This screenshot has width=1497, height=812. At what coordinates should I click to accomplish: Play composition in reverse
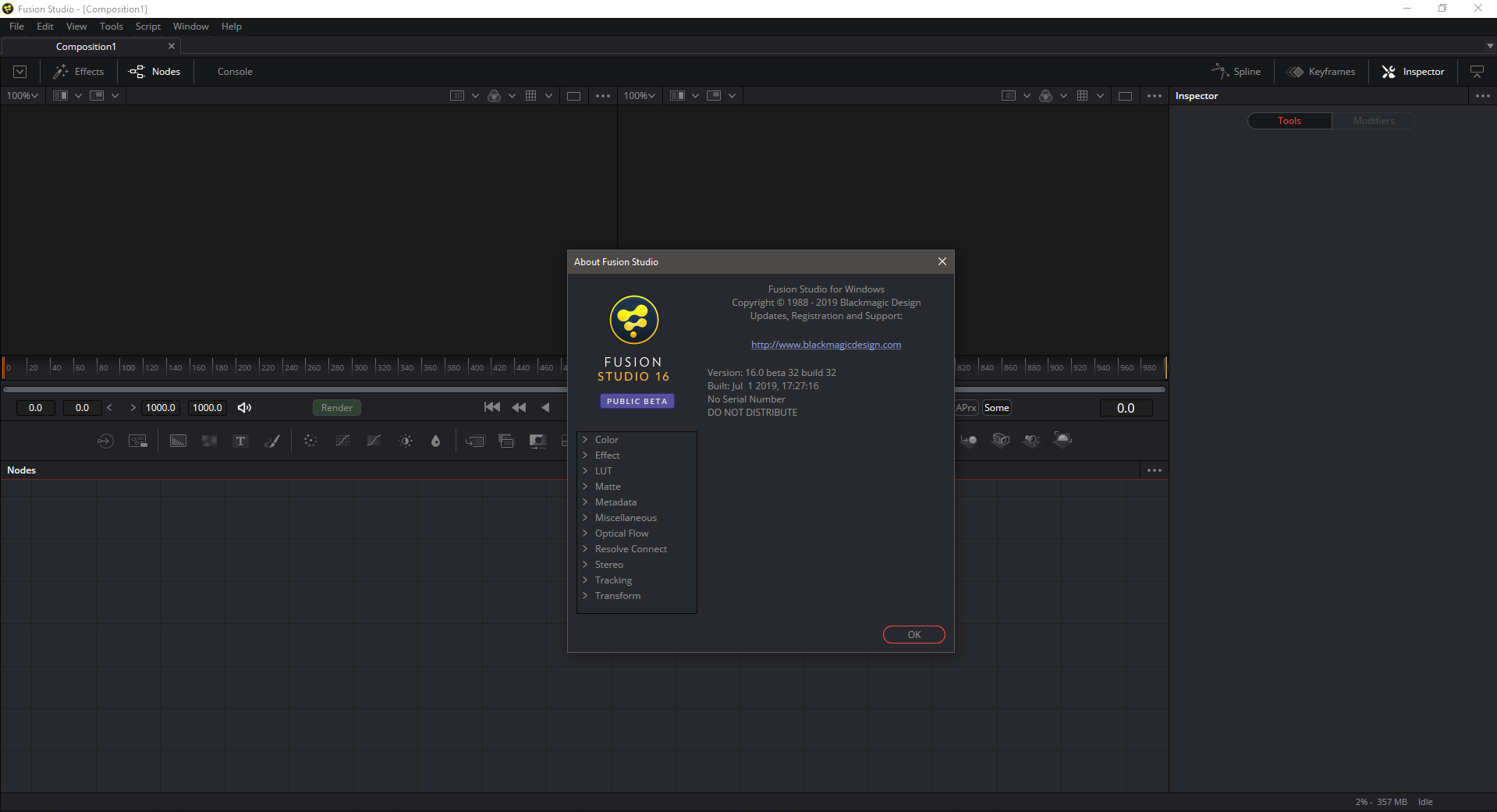pyautogui.click(x=545, y=407)
